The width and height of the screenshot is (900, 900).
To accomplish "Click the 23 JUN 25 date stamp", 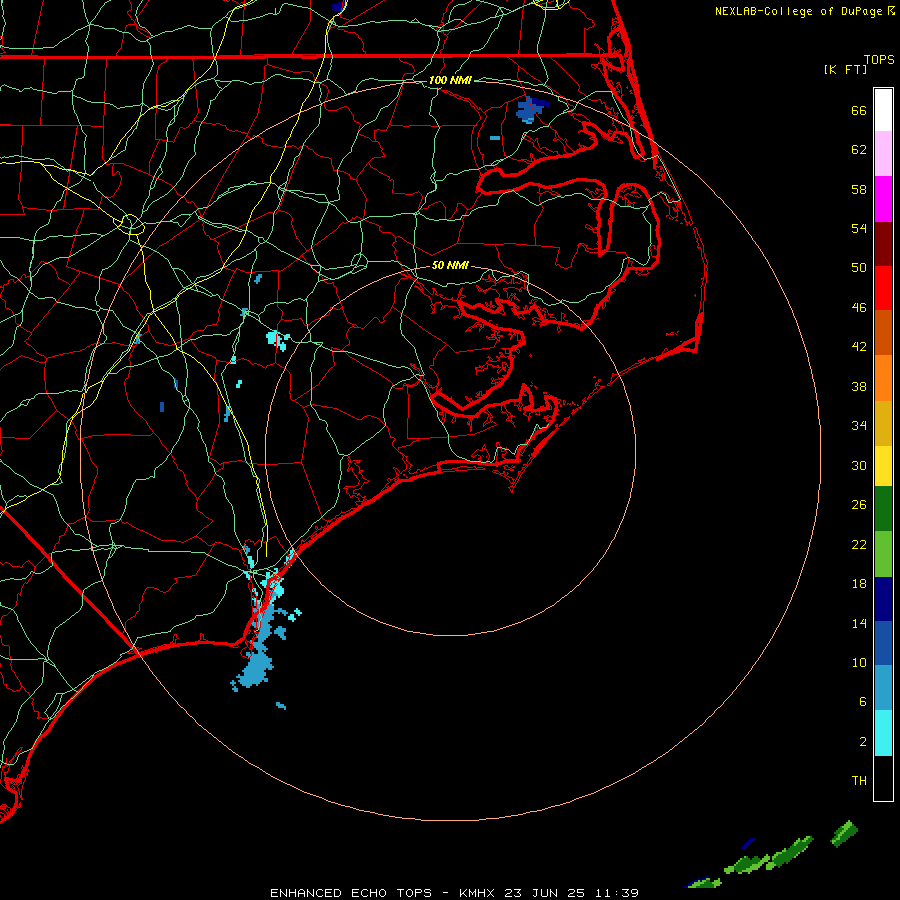I will 545,893.
